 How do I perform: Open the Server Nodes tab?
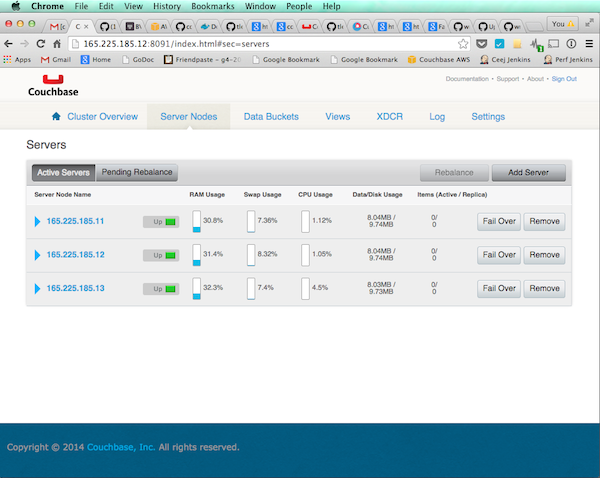click(x=189, y=116)
